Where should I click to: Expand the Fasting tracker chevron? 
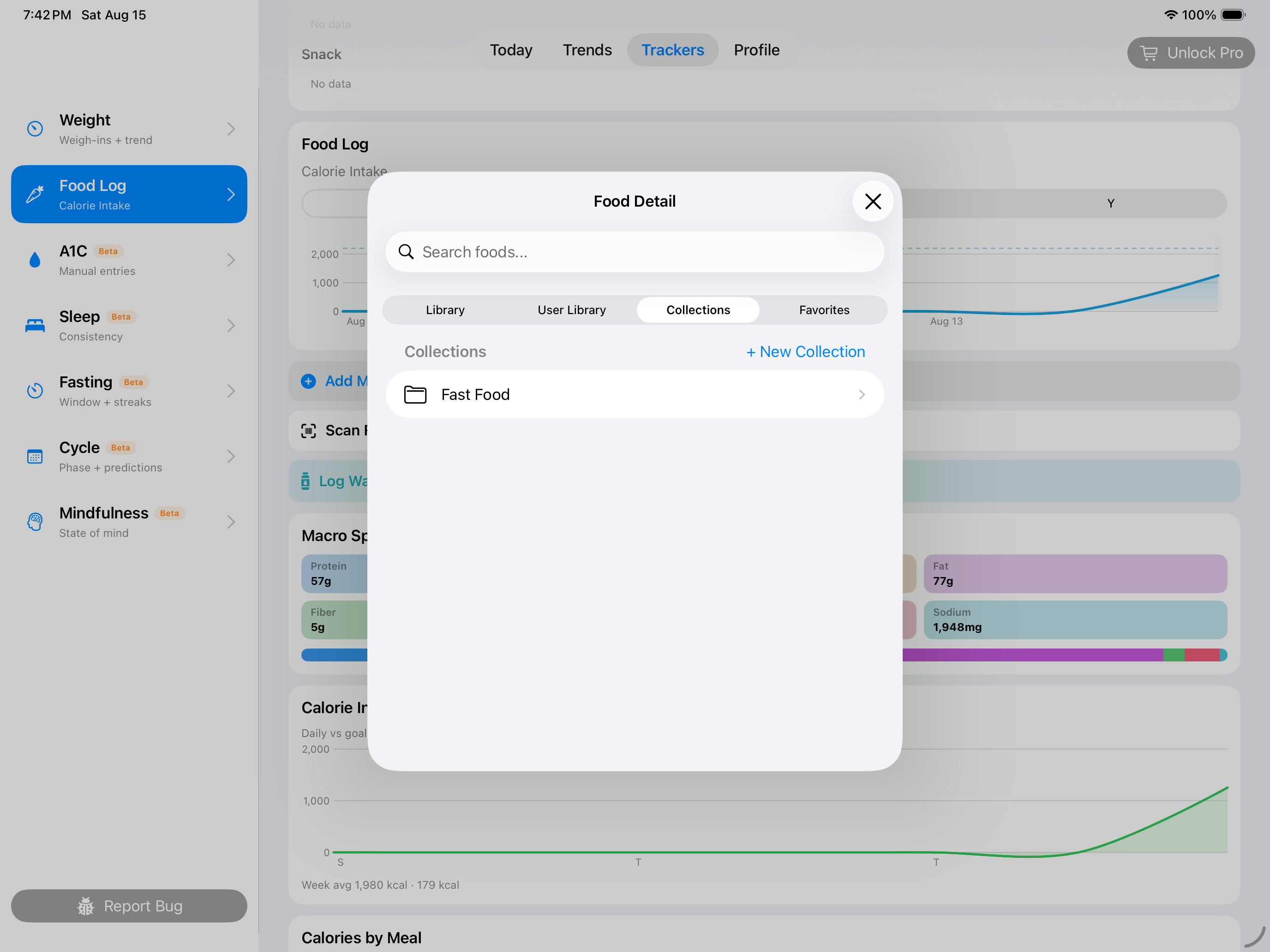pyautogui.click(x=231, y=391)
